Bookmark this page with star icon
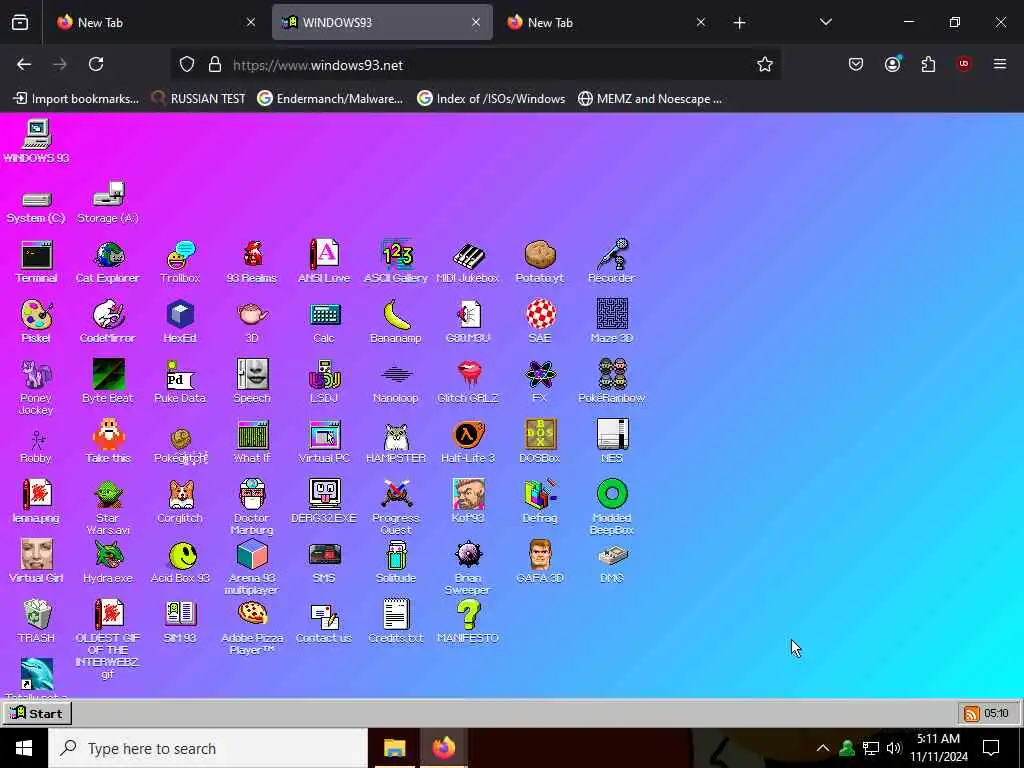The image size is (1024, 768). 765,64
